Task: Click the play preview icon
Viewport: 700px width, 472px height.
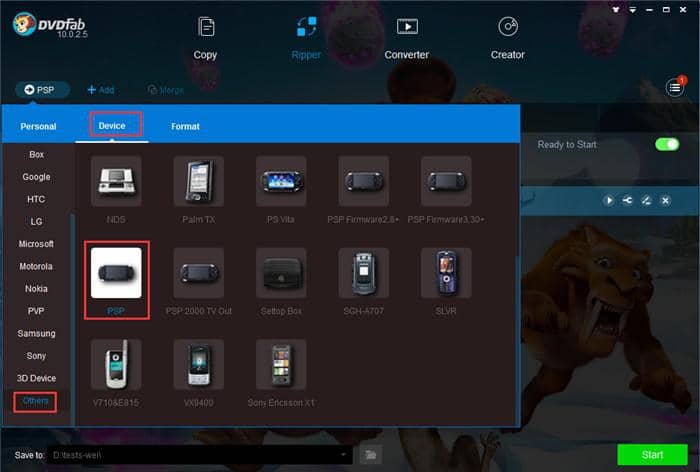Action: (609, 200)
